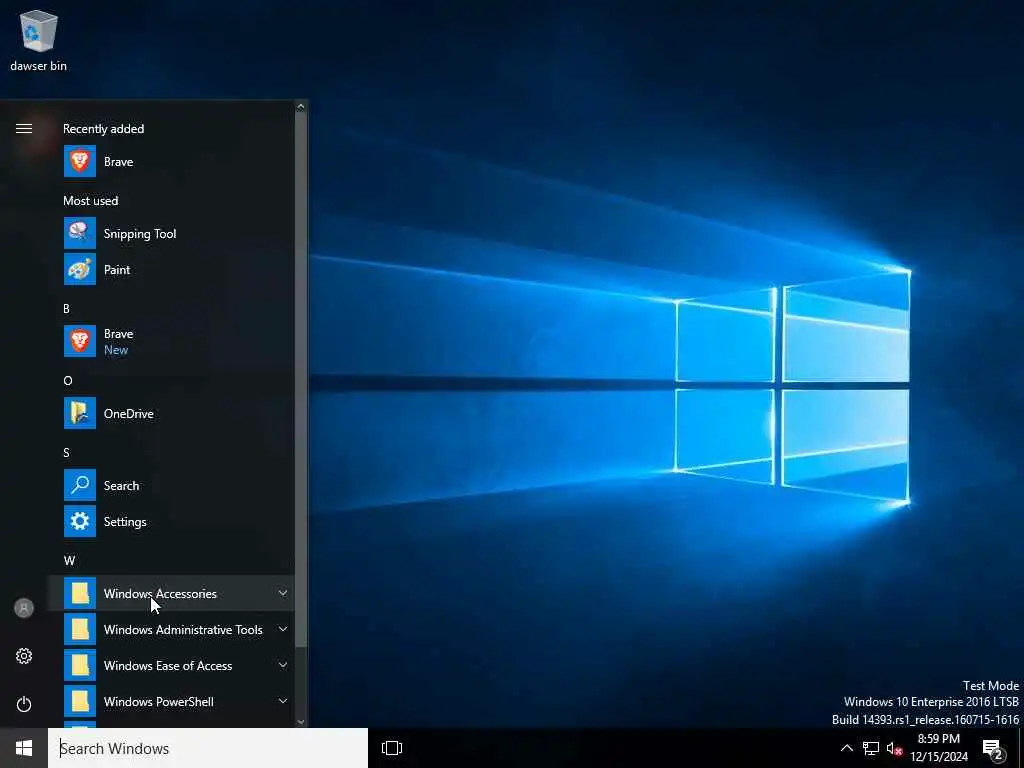The width and height of the screenshot is (1024, 768).
Task: Expand the Windows PowerShell folder chevron
Action: 283,701
